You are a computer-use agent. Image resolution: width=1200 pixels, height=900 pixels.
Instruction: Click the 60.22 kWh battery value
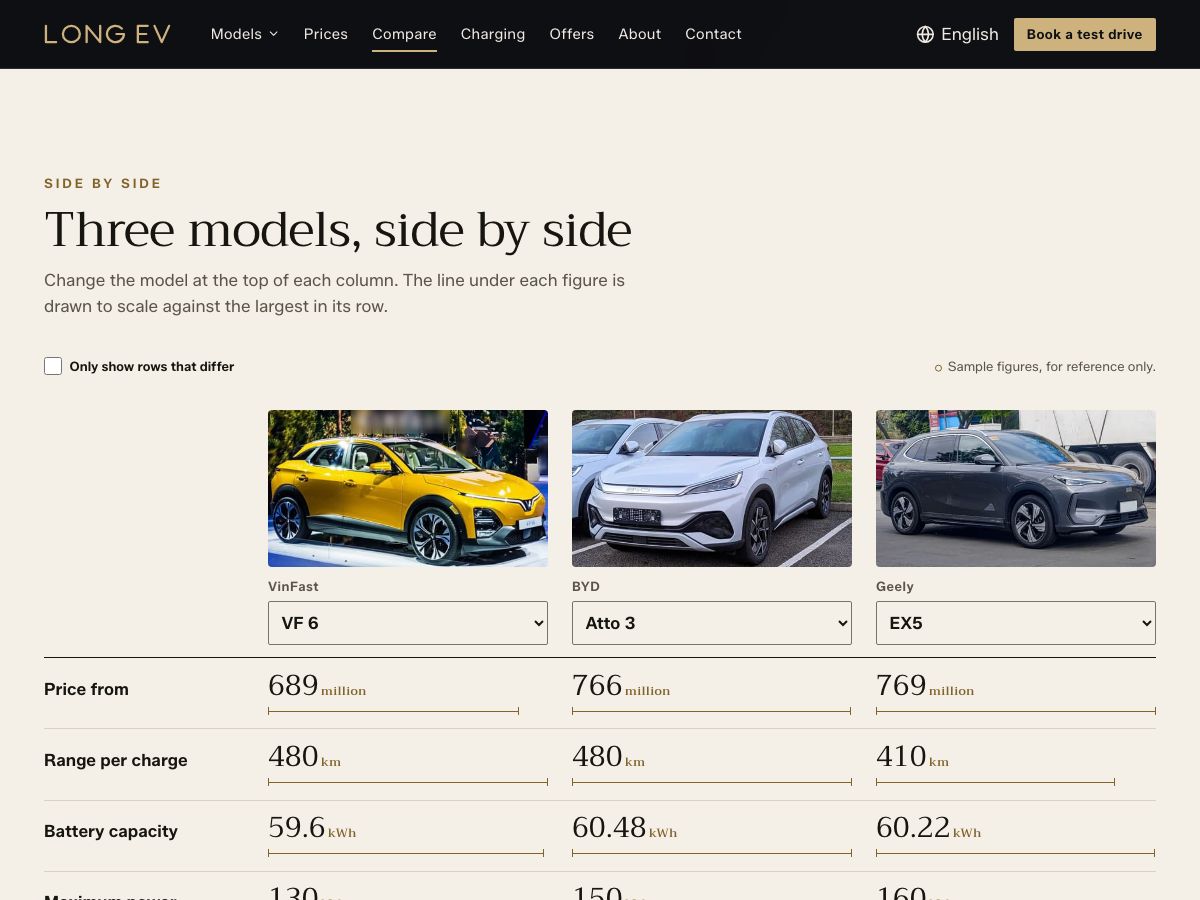(x=929, y=828)
